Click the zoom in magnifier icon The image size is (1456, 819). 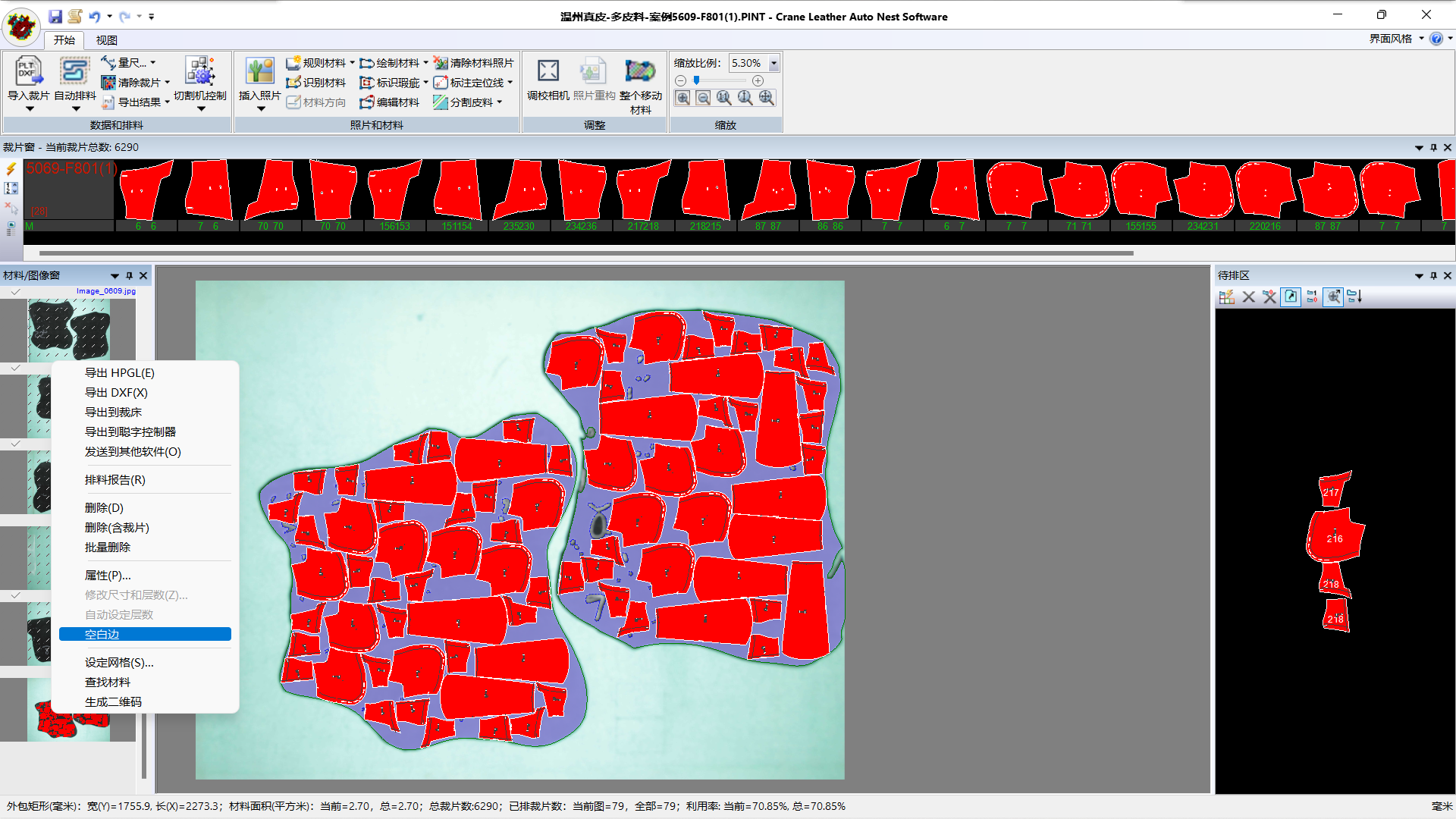pyautogui.click(x=682, y=98)
